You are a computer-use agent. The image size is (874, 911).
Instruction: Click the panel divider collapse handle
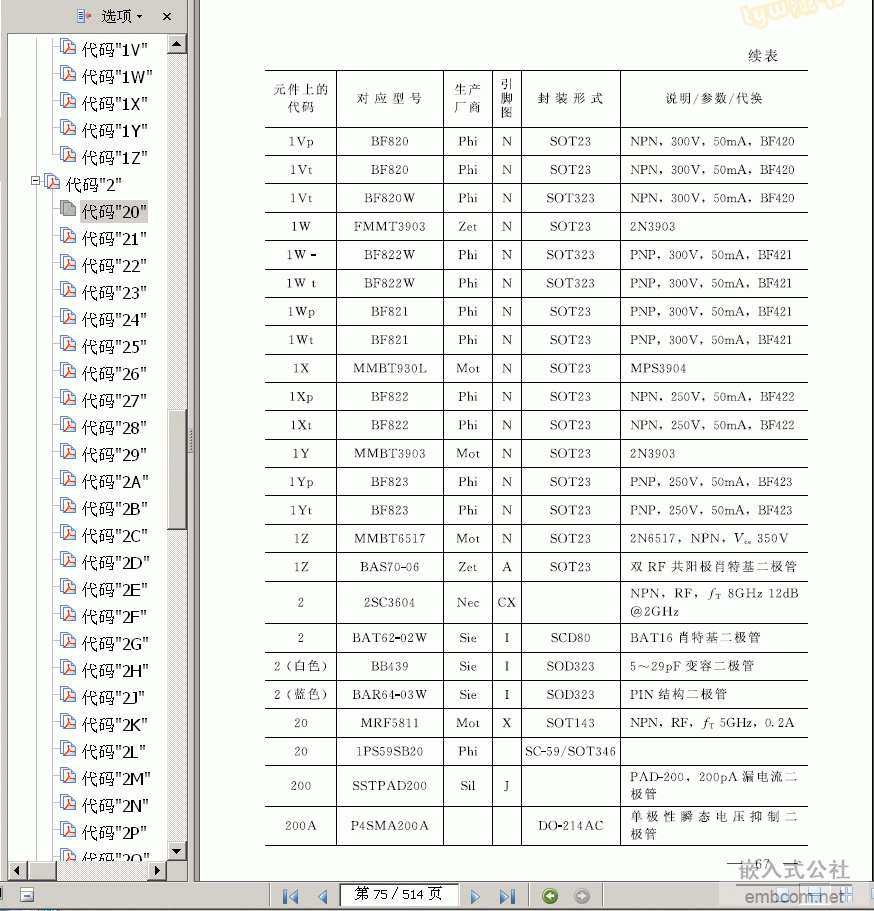[x=191, y=440]
